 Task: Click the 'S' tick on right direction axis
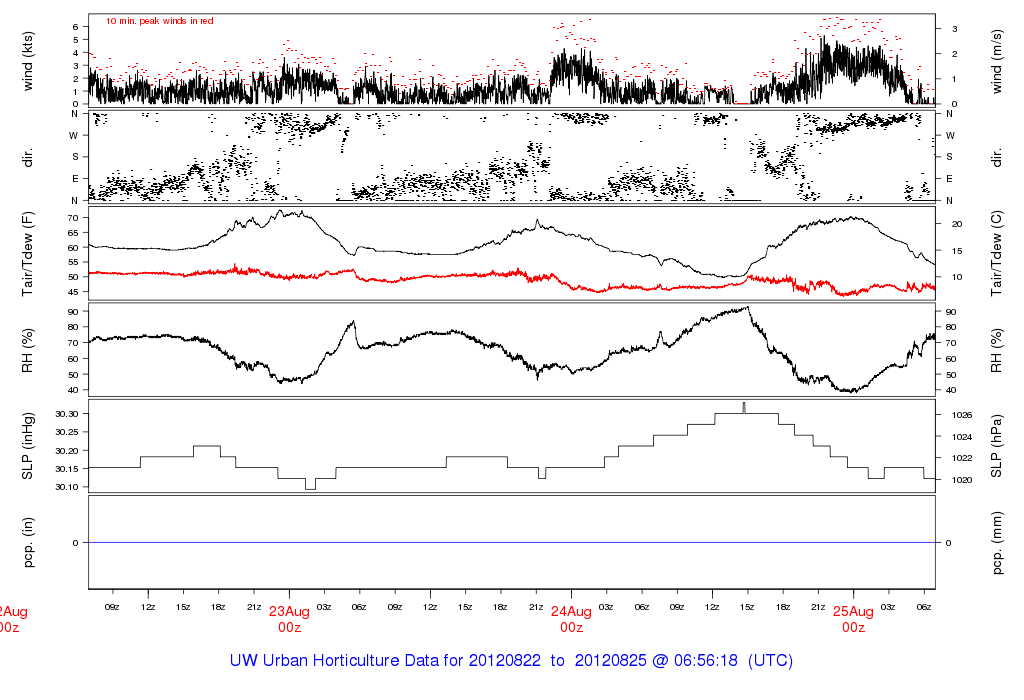pos(950,157)
